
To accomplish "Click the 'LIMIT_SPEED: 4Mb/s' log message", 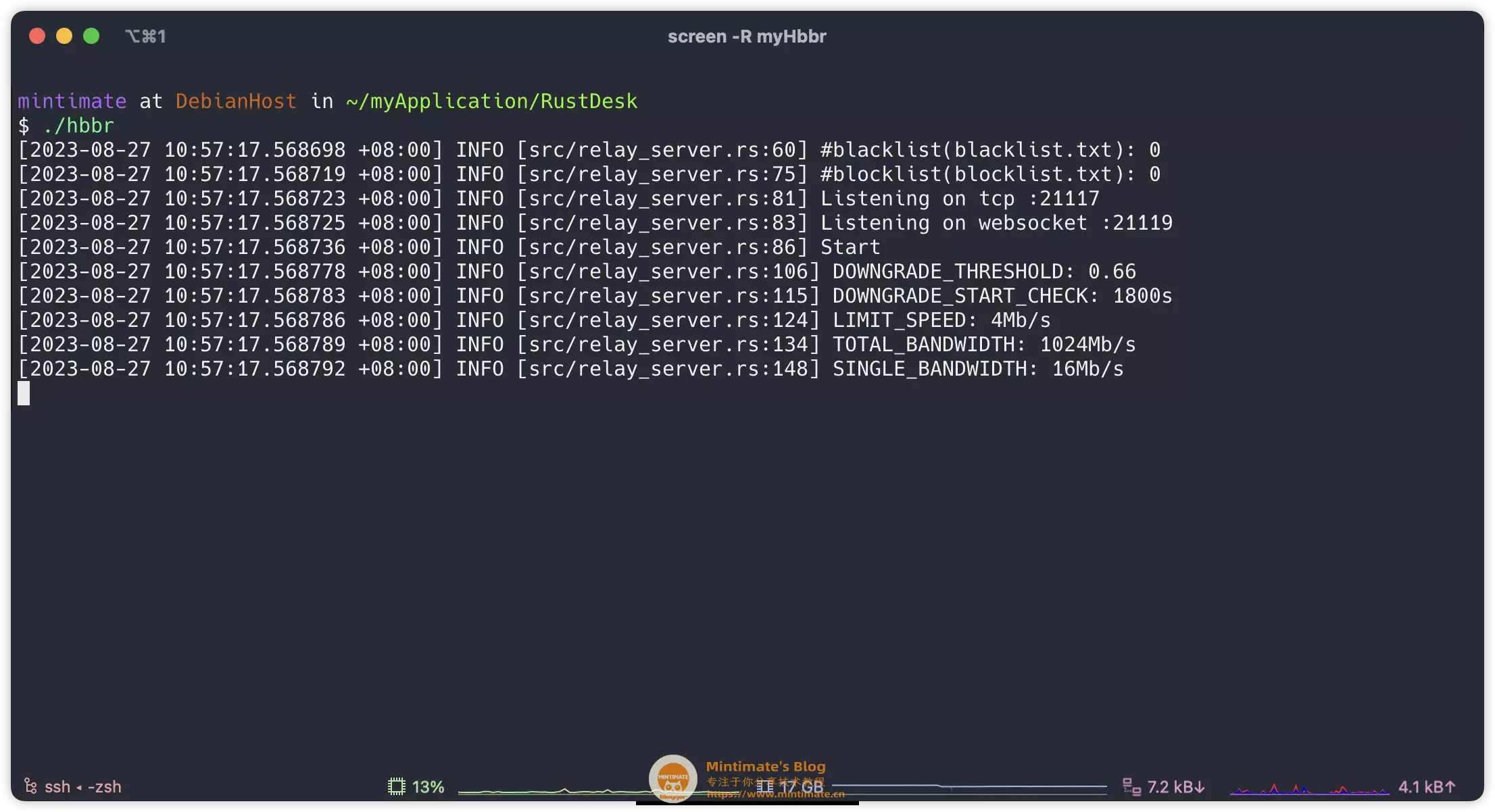I will coord(941,320).
